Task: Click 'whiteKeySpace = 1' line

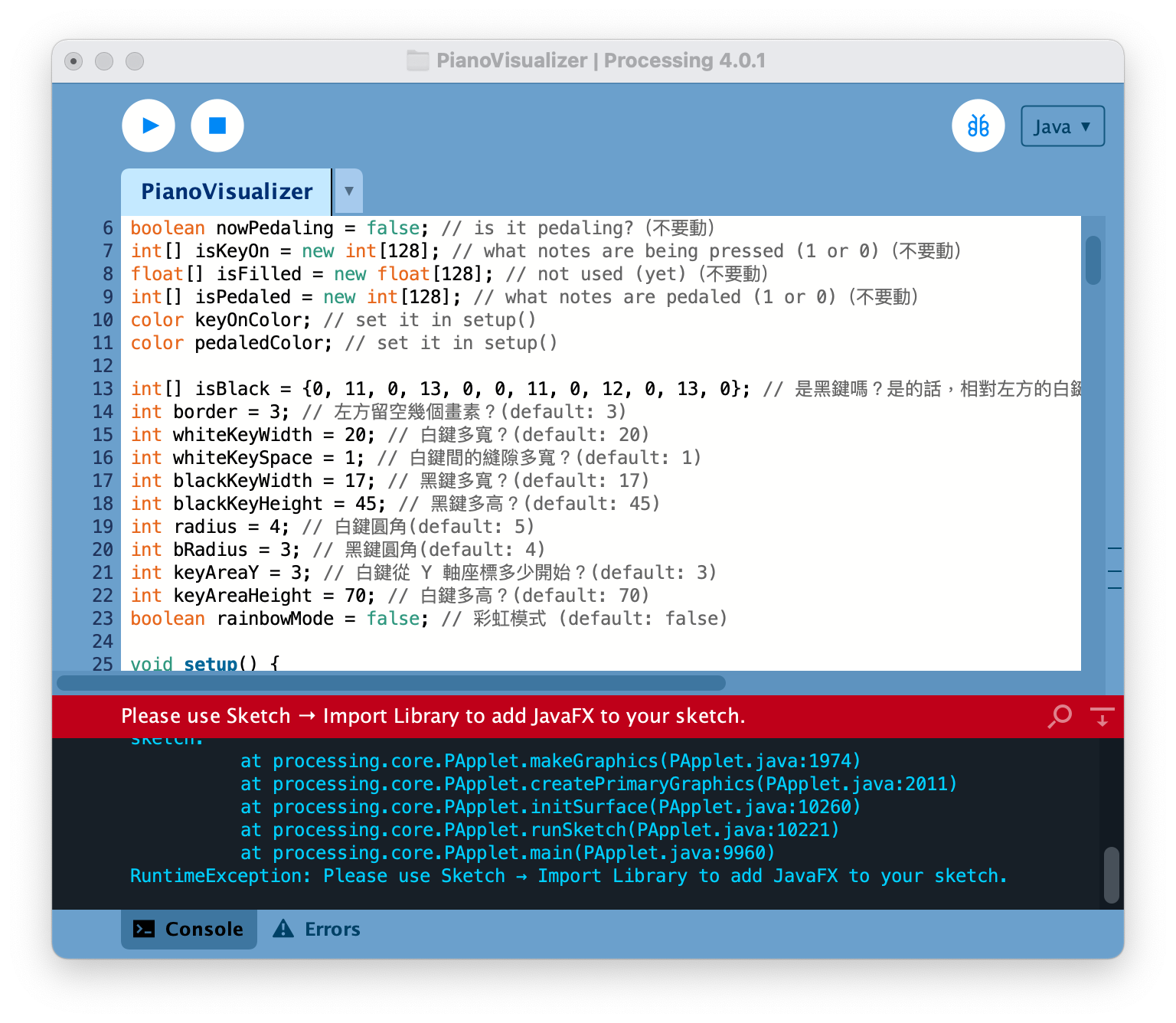Action: pyautogui.click(x=416, y=458)
